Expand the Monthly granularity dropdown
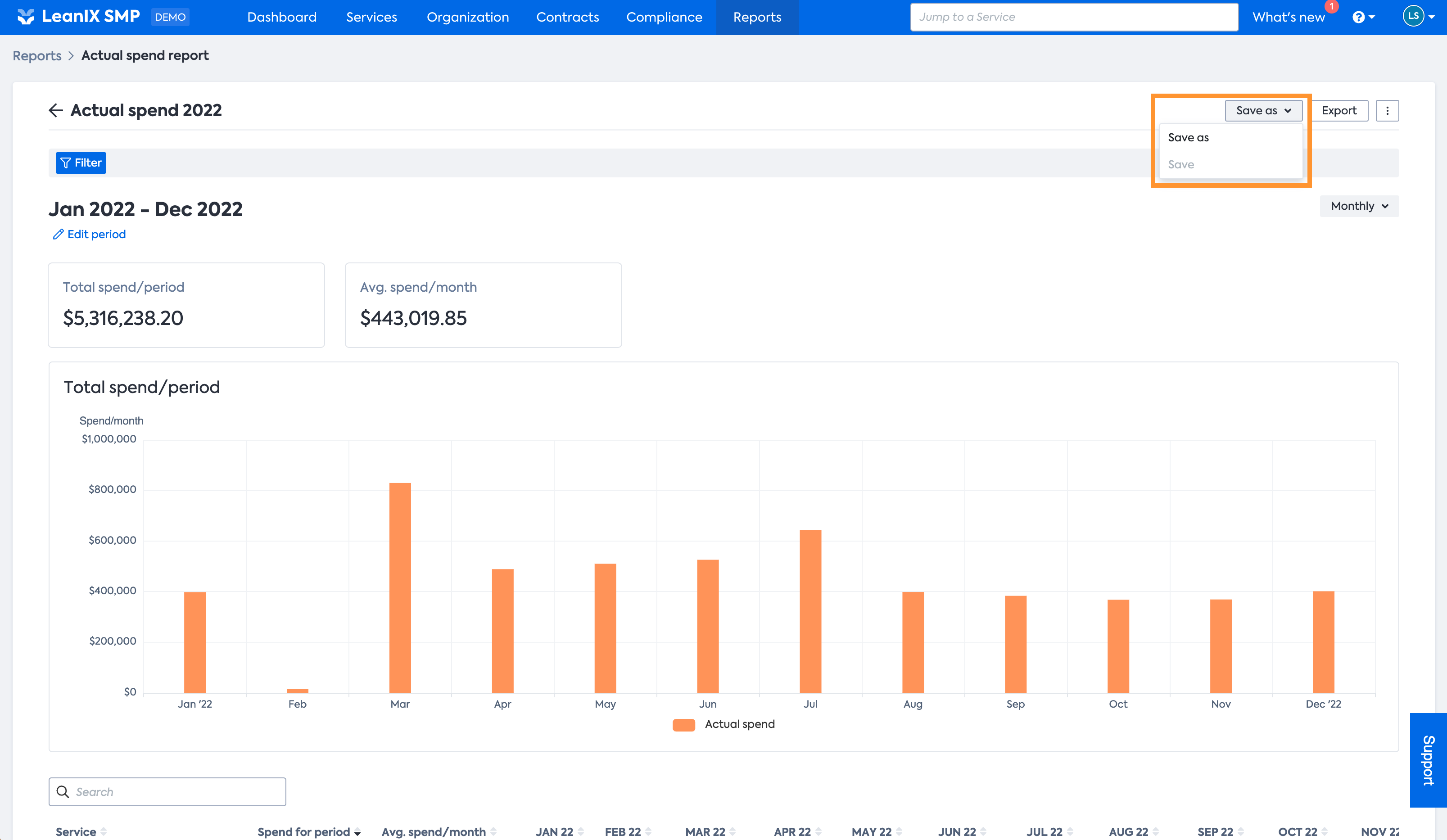 (x=1359, y=206)
